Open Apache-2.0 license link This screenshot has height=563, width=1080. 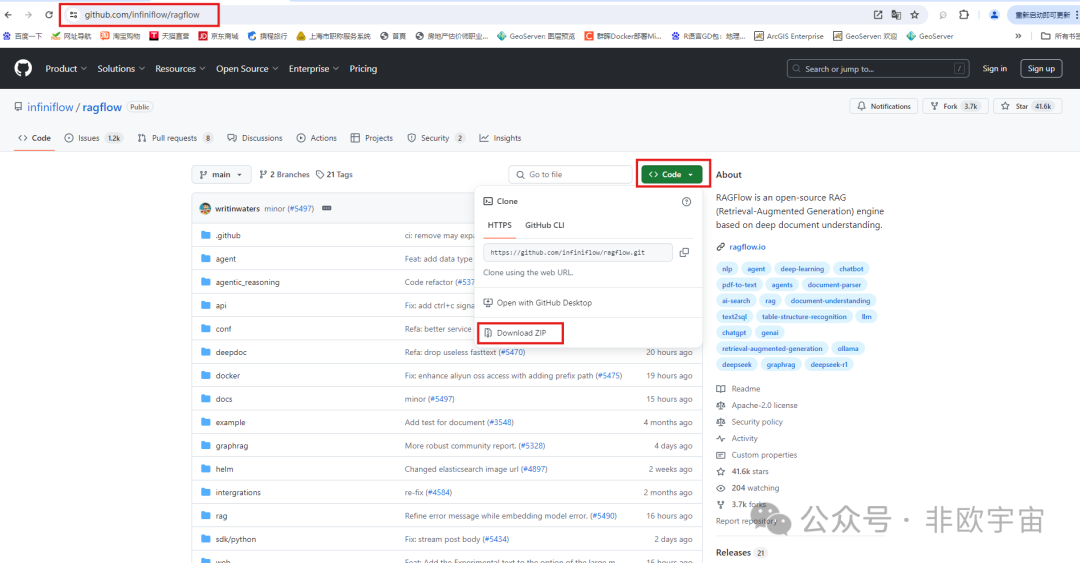pos(764,405)
